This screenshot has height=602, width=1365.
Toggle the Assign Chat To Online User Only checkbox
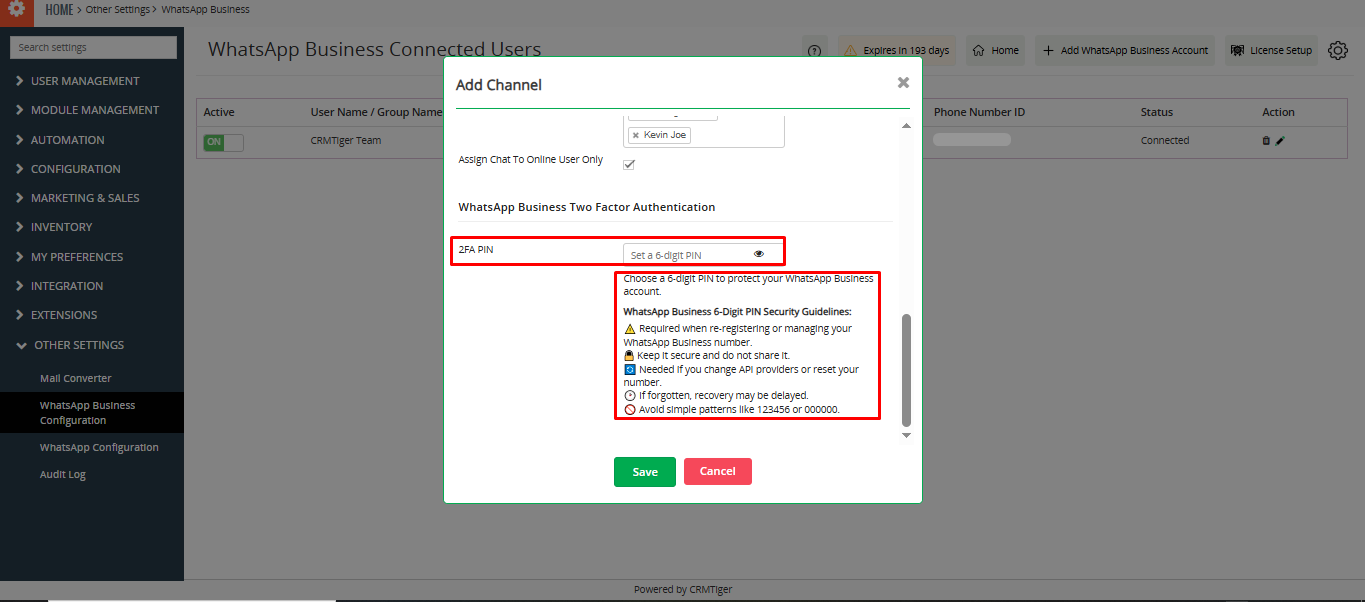tap(629, 164)
